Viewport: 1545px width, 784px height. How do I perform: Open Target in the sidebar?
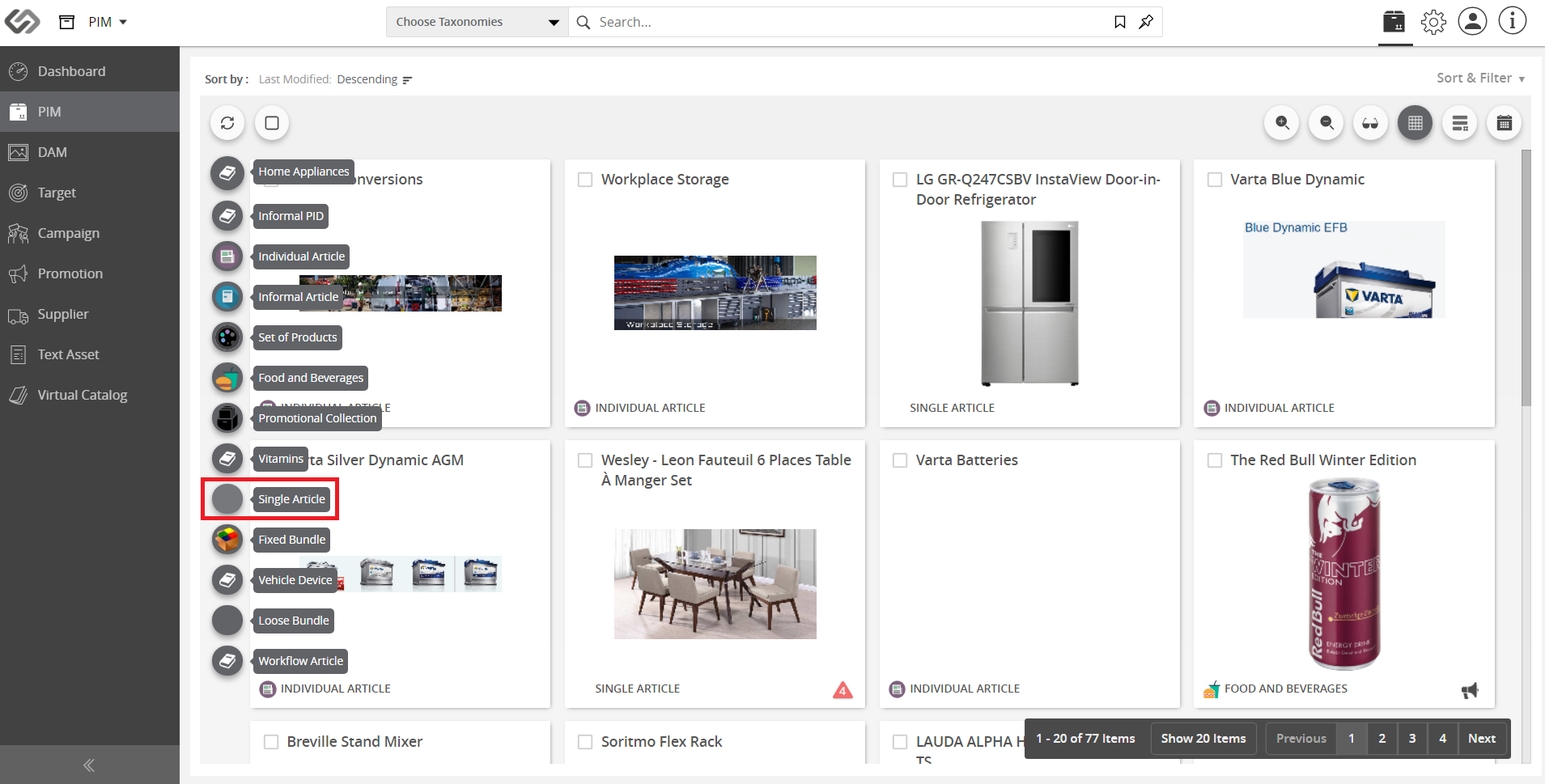(x=90, y=193)
